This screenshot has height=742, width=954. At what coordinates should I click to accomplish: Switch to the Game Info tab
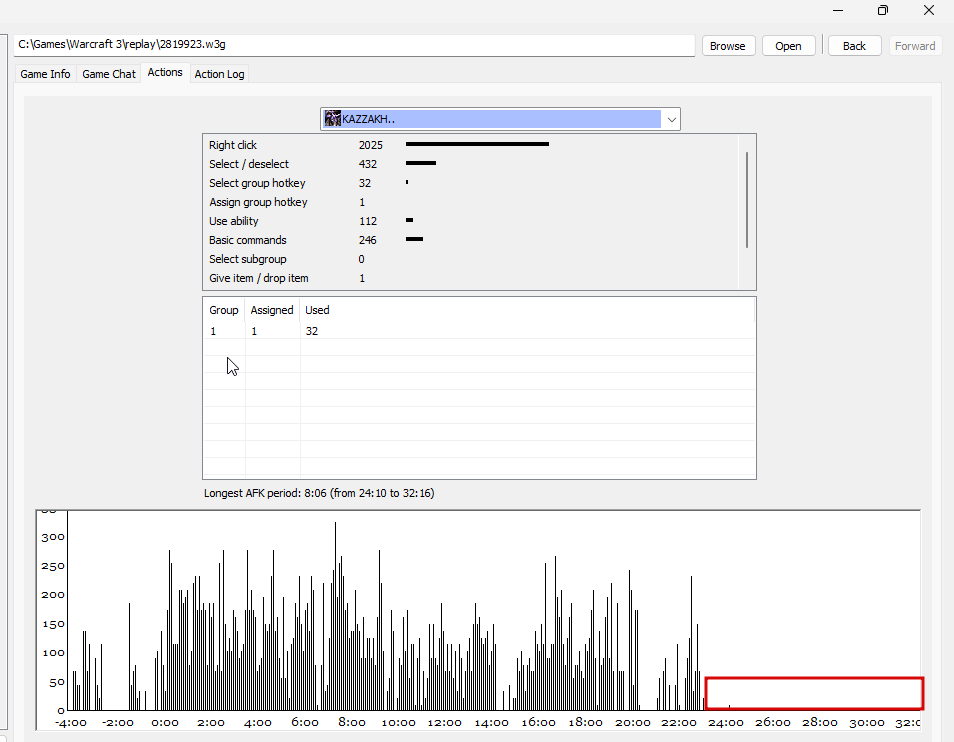45,74
